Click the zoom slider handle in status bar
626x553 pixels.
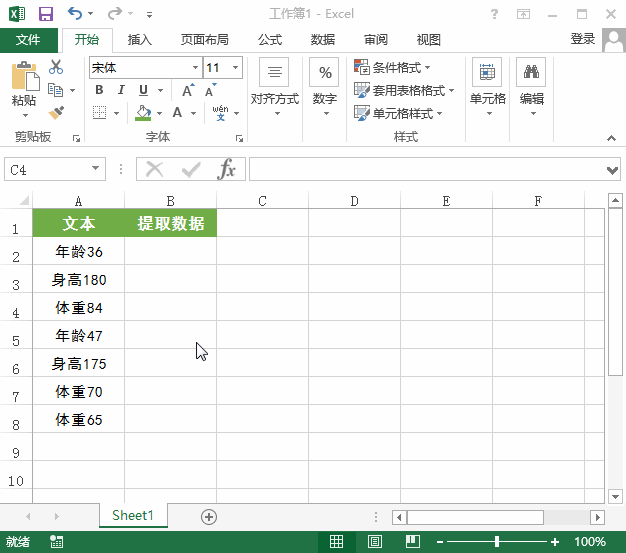click(x=497, y=542)
